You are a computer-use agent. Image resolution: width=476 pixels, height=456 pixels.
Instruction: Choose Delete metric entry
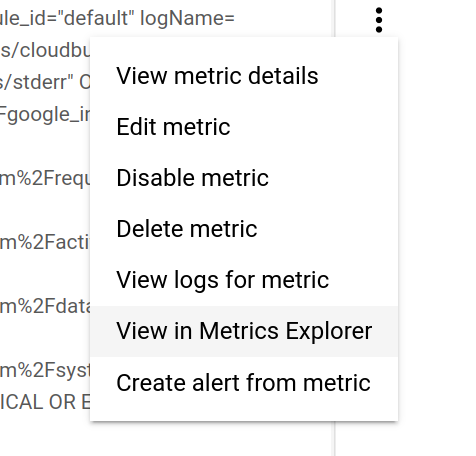pyautogui.click(x=244, y=229)
